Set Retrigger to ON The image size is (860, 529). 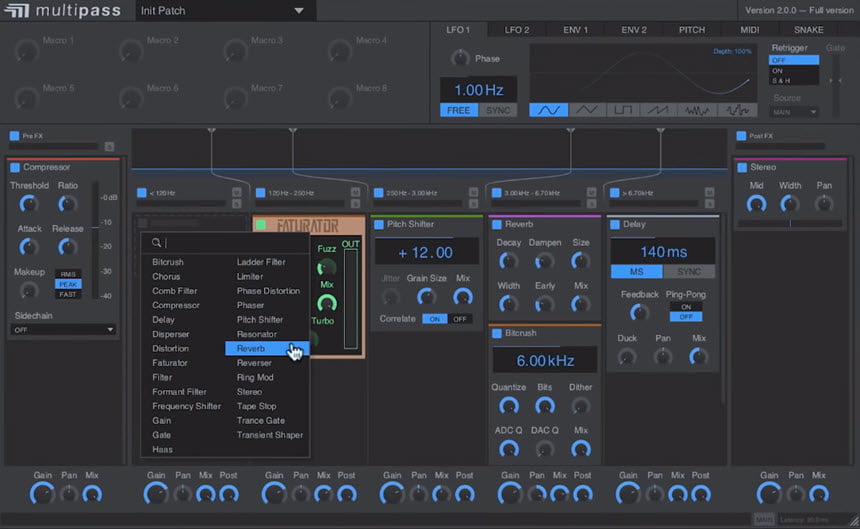(794, 71)
